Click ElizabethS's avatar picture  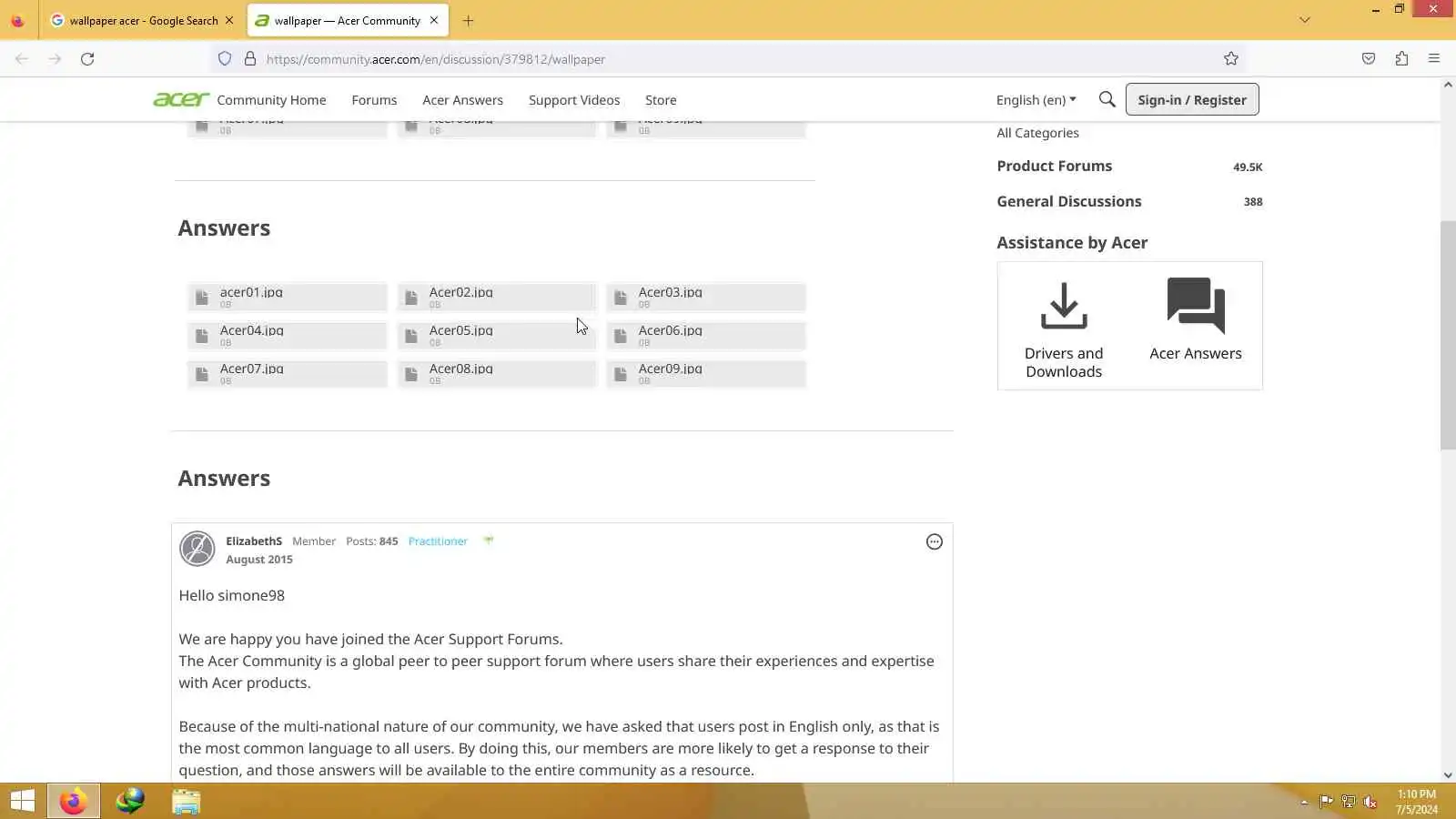(x=197, y=549)
